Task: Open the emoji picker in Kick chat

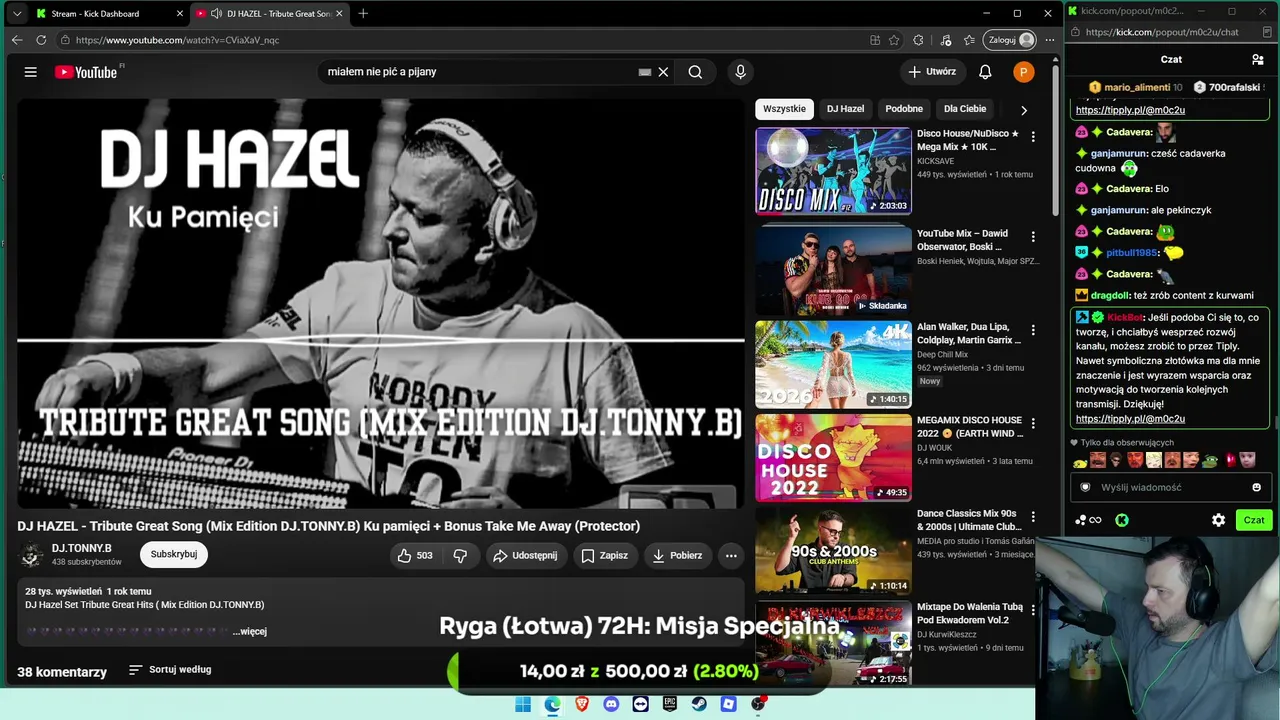Action: point(1257,488)
